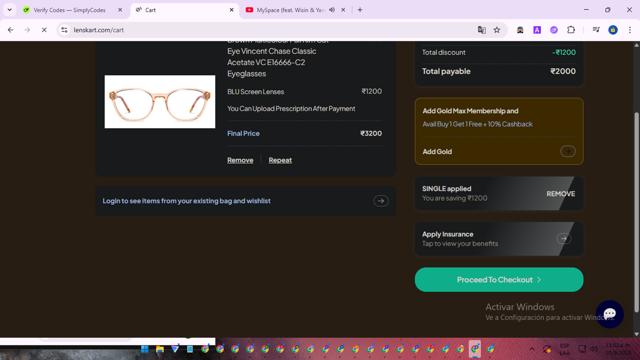
Task: Click the 'Total discount' value -₹1200
Action: (x=564, y=53)
